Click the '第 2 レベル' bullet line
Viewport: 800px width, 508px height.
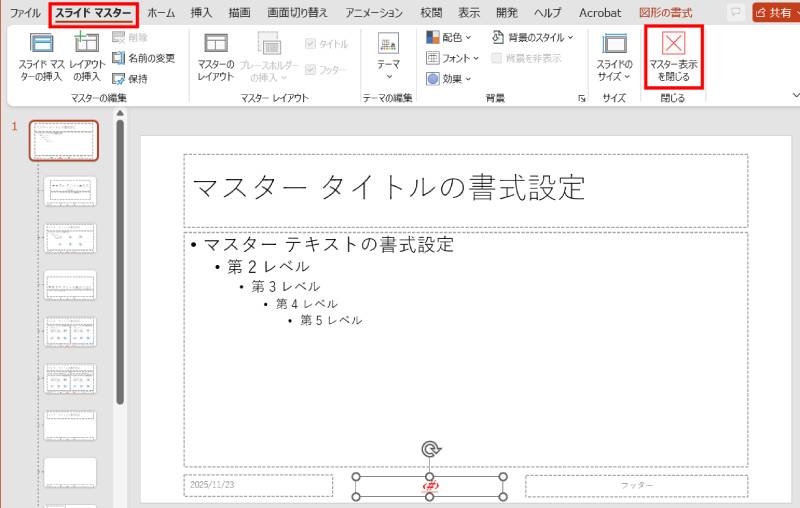coord(268,266)
